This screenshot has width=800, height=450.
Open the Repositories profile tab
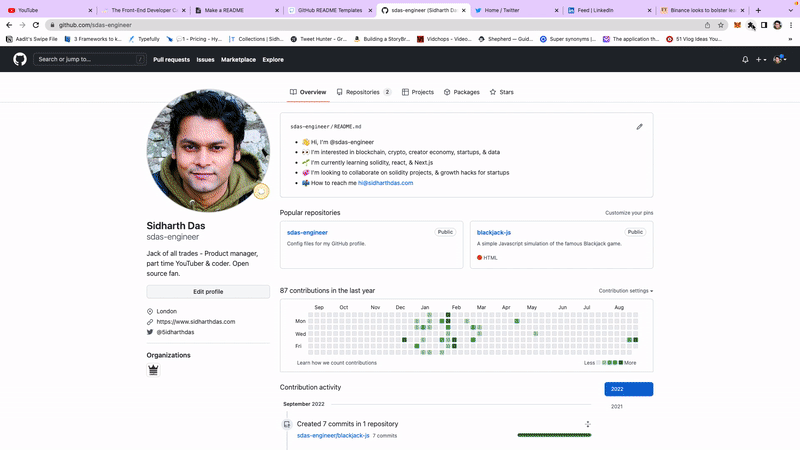tap(364, 92)
